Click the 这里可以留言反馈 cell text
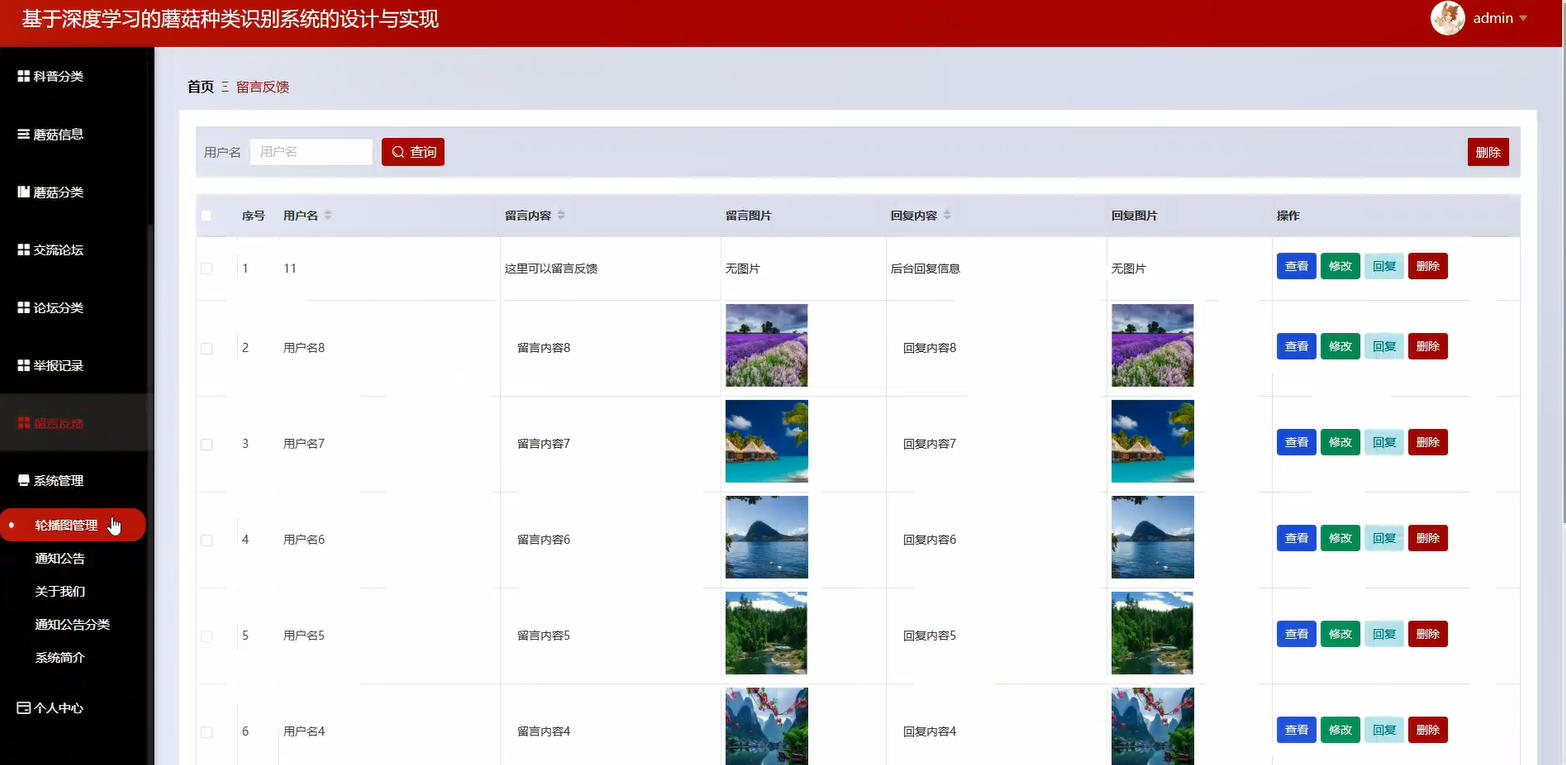This screenshot has height=765, width=1566. (x=551, y=268)
